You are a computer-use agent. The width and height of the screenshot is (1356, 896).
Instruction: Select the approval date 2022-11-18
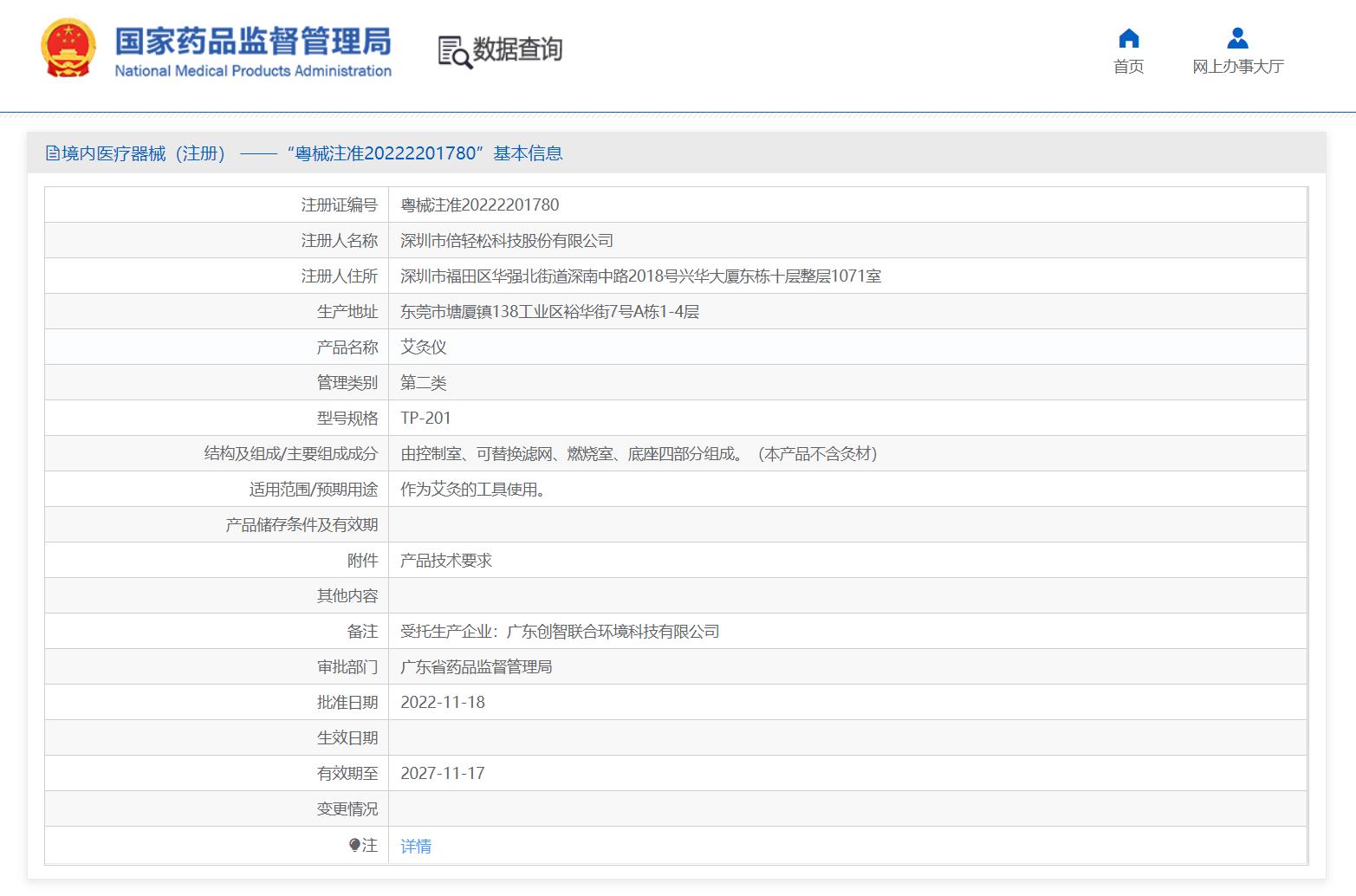443,703
